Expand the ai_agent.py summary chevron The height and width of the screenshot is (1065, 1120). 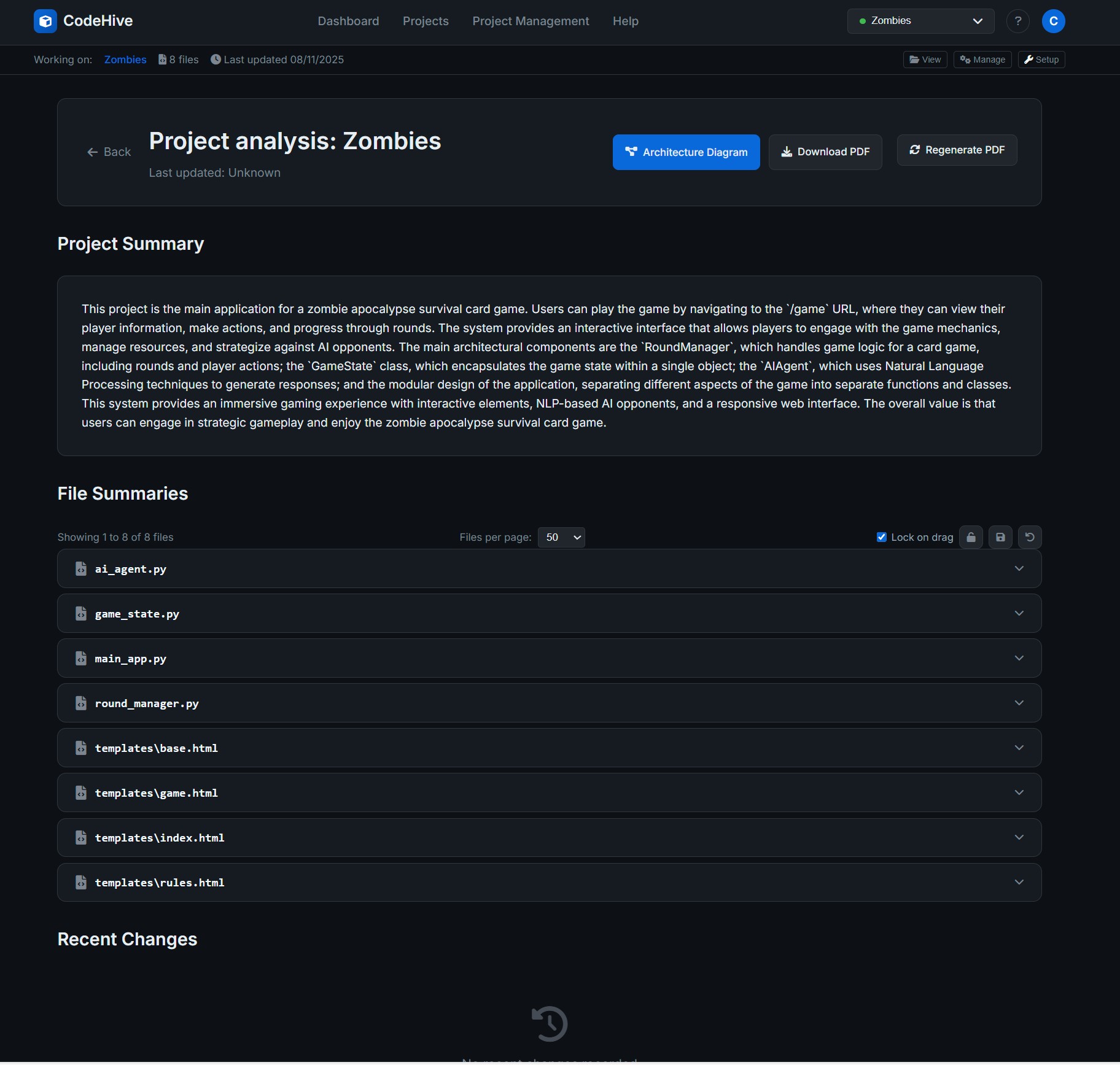tap(1019, 568)
